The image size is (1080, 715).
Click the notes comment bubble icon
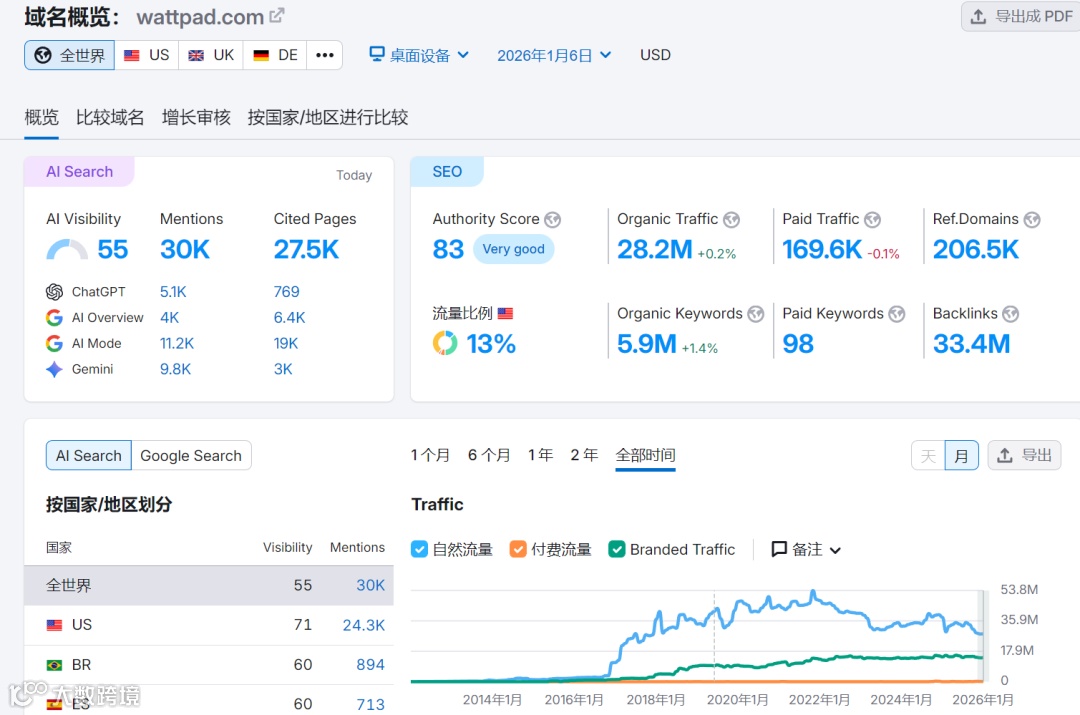pyautogui.click(x=779, y=549)
